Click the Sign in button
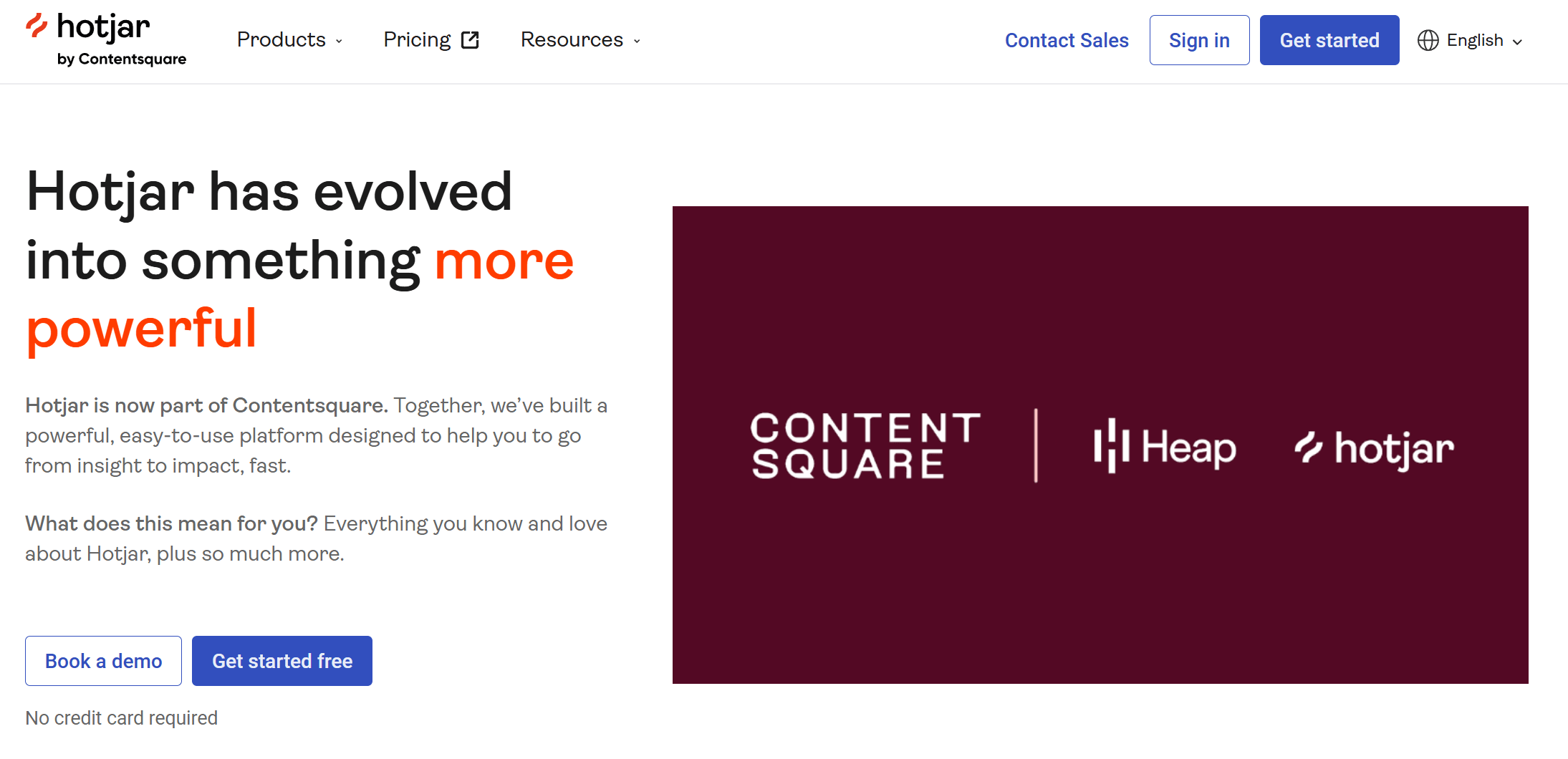The image size is (1568, 759). [x=1199, y=40]
